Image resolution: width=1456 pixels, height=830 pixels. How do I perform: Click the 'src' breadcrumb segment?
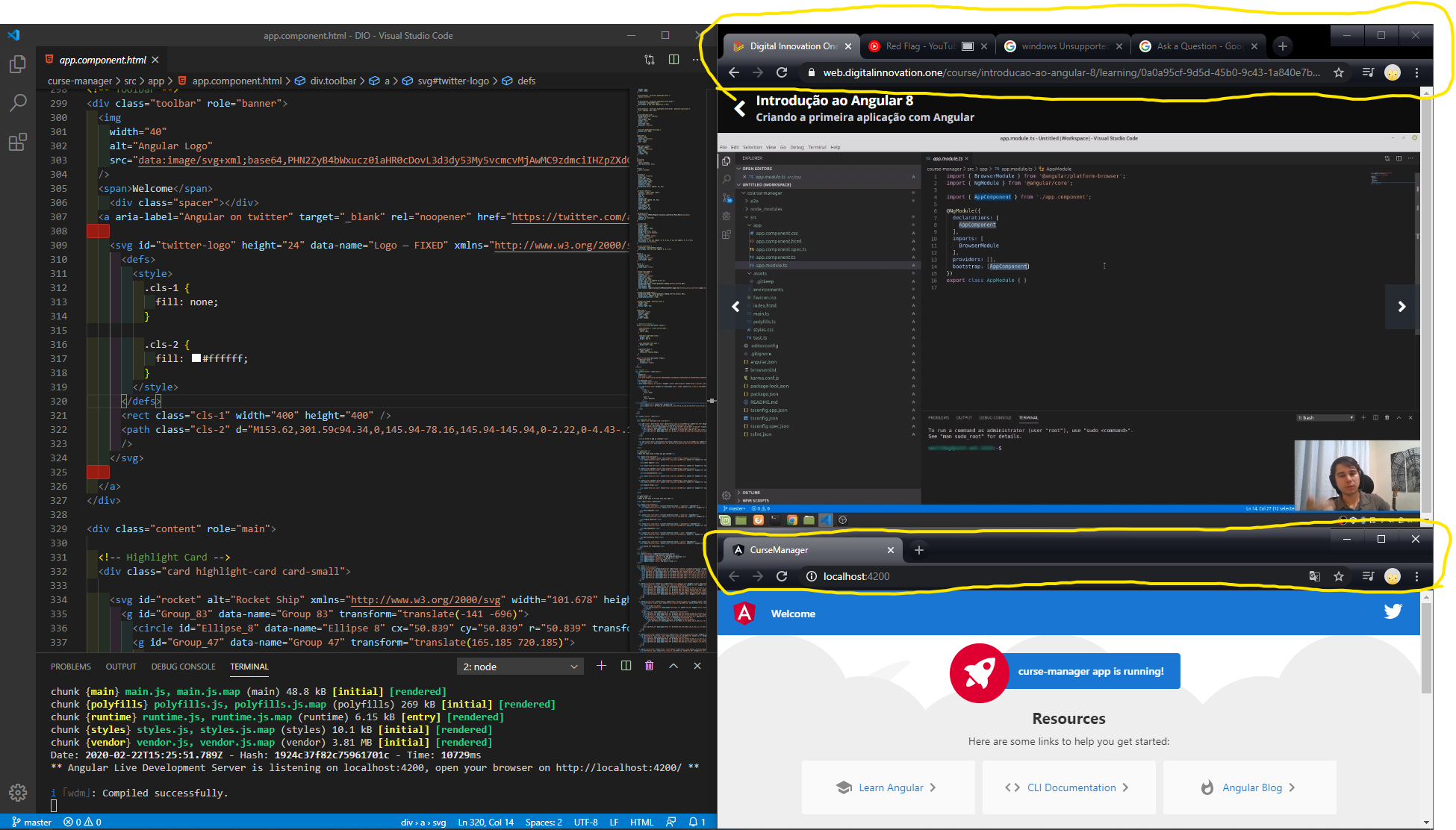(x=130, y=81)
